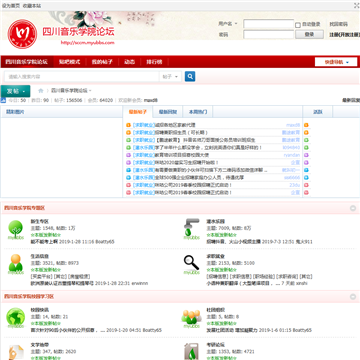The height and width of the screenshot is (360, 360).
Task: Click 收藏本站 at top left
Action: [x=32, y=6]
